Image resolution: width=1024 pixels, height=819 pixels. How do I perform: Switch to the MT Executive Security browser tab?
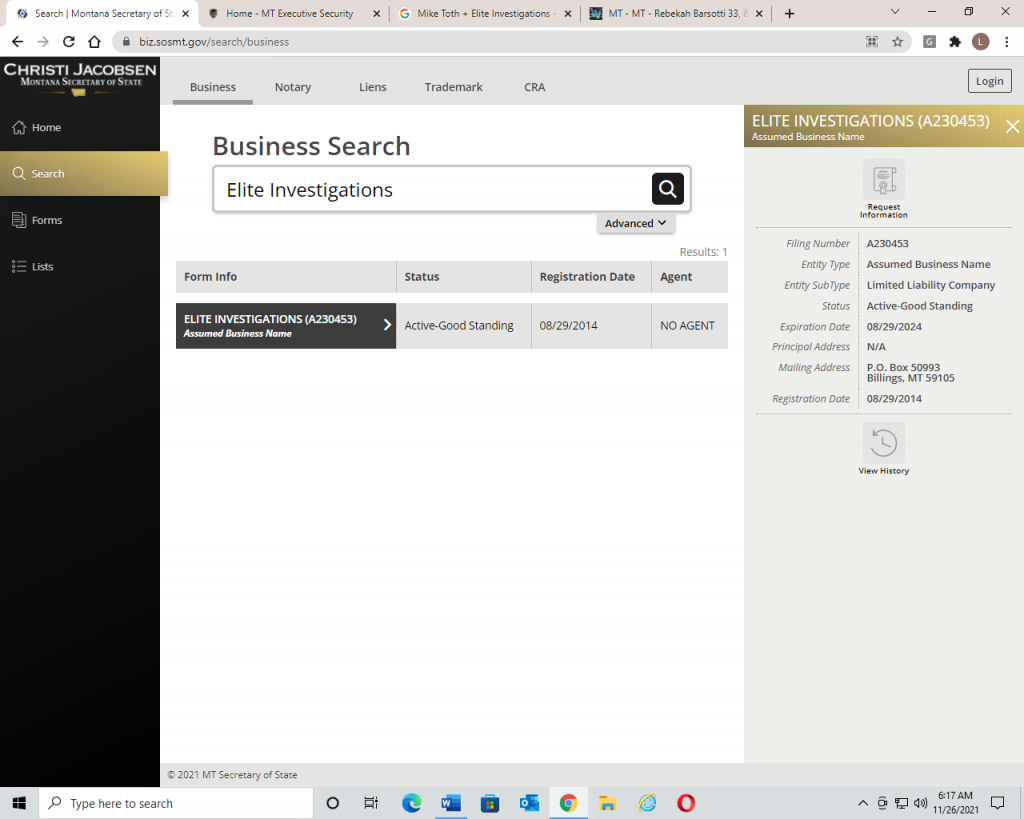tap(288, 14)
